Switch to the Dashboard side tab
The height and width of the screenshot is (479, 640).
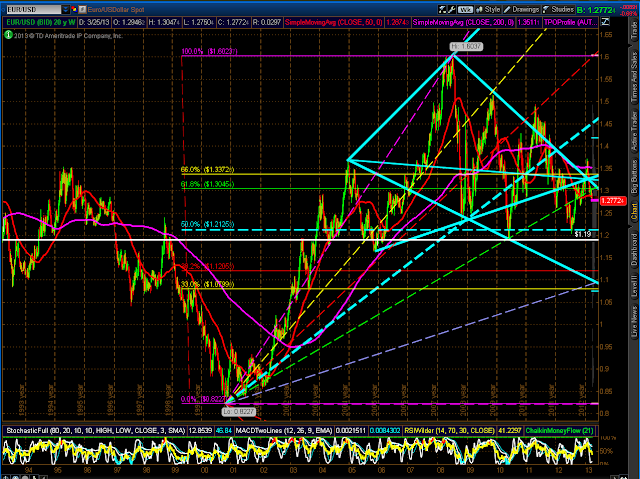(x=634, y=249)
